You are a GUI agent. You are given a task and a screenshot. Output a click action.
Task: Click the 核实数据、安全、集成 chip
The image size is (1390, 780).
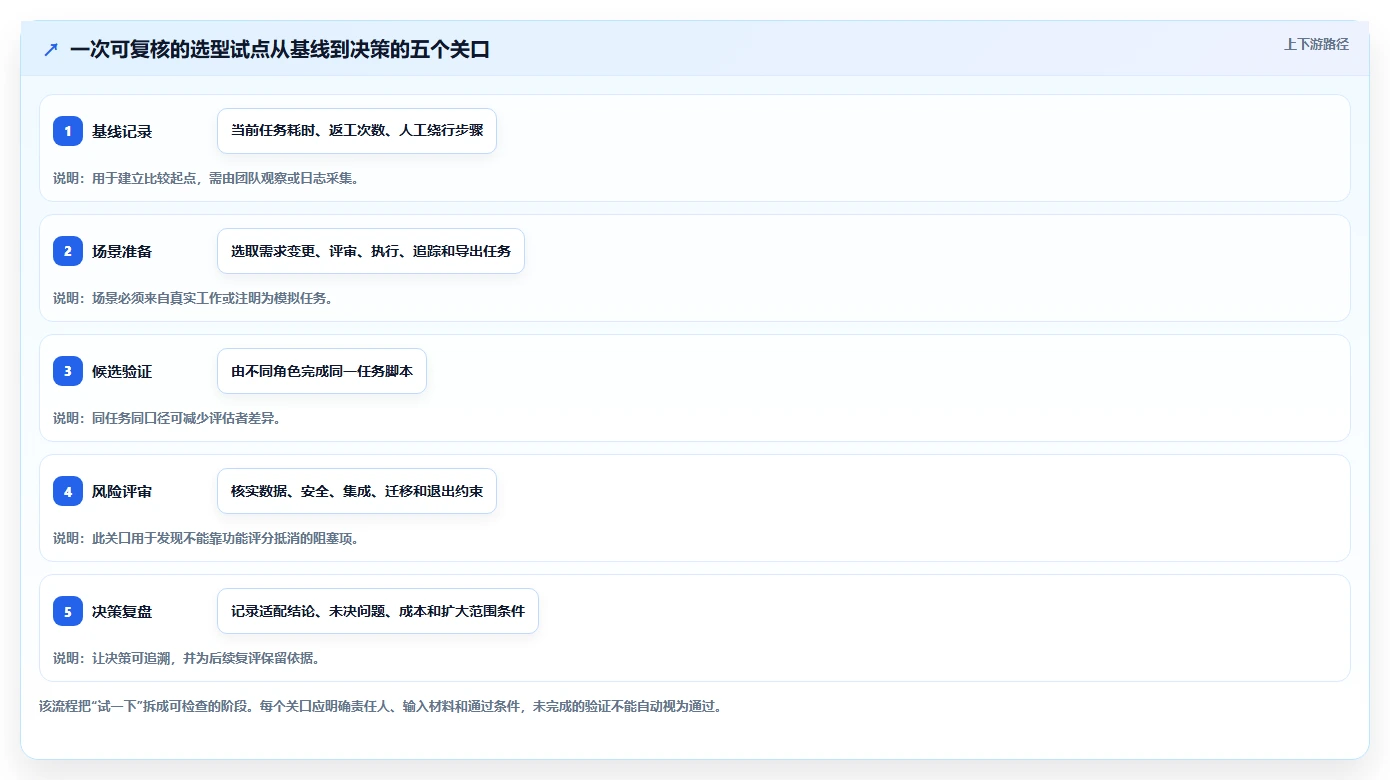357,491
